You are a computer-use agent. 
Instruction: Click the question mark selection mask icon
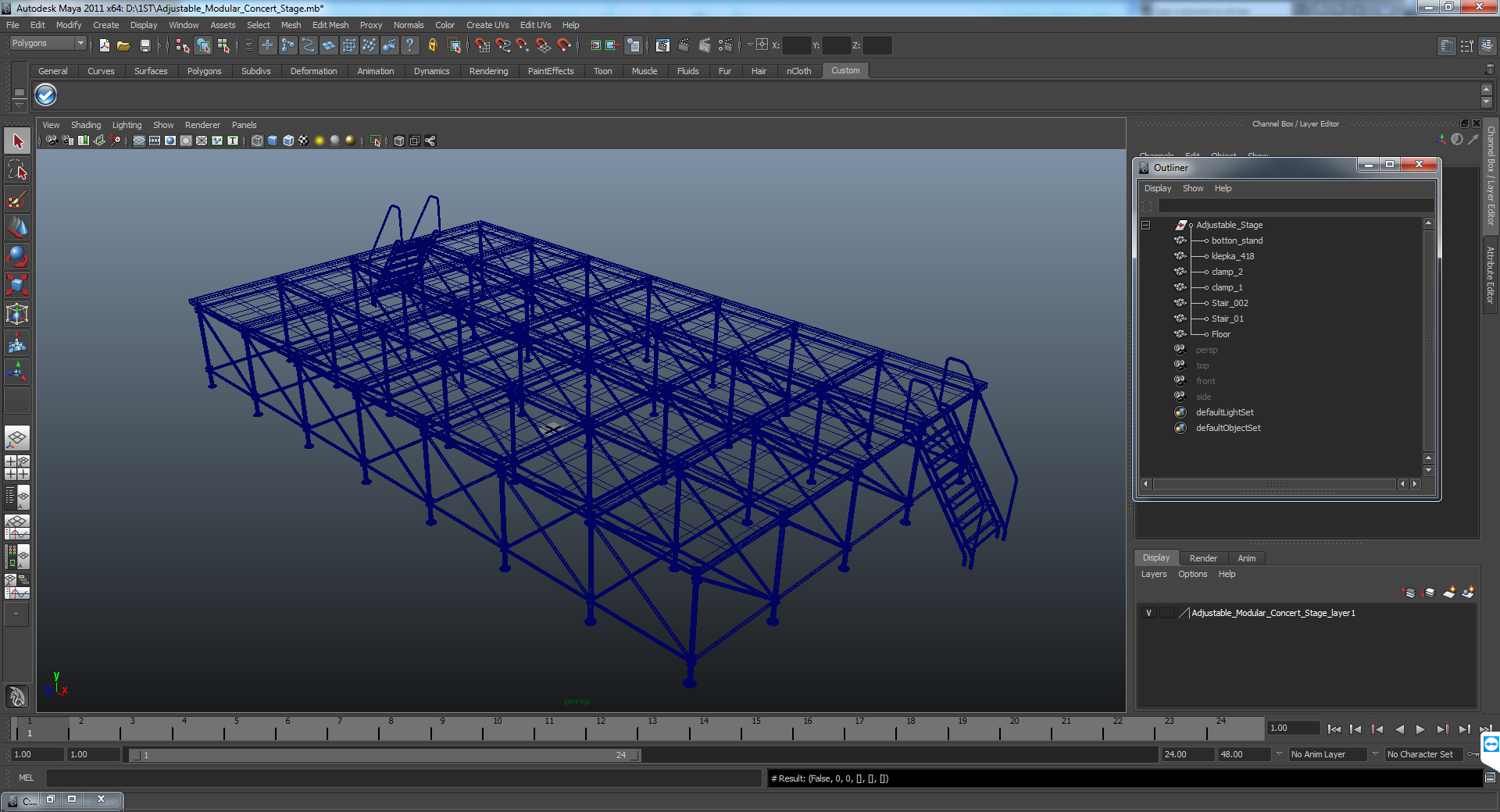pyautogui.click(x=409, y=45)
